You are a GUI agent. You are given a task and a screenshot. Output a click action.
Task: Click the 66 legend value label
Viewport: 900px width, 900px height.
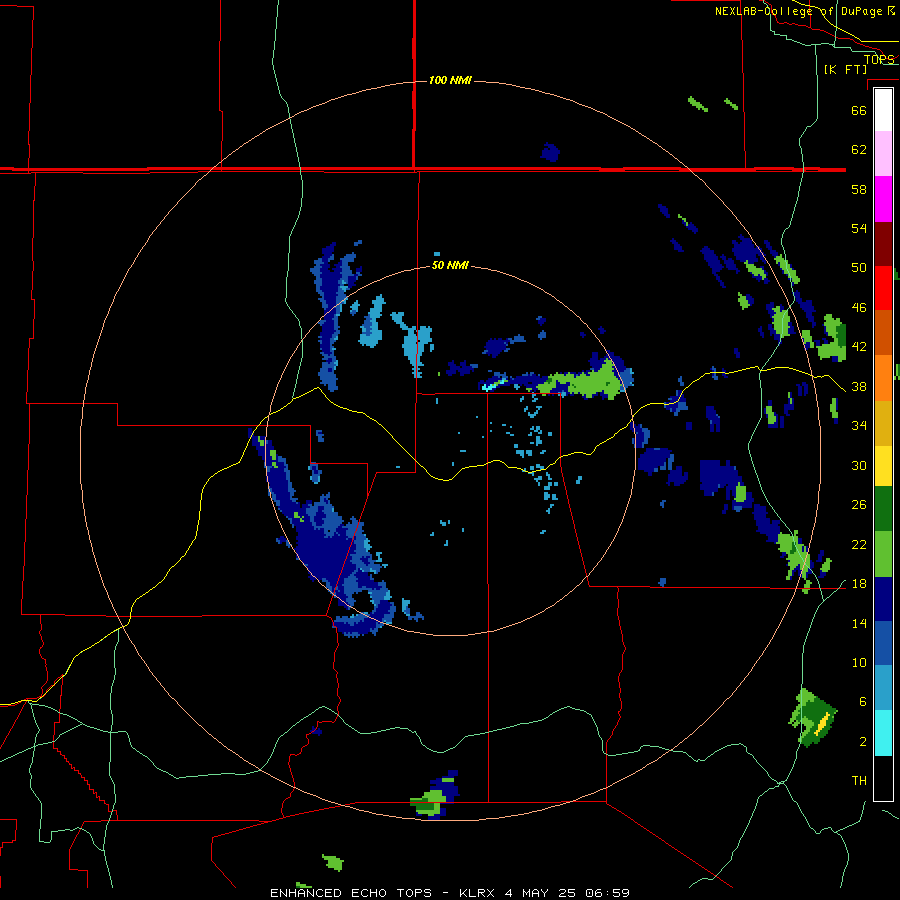click(859, 110)
